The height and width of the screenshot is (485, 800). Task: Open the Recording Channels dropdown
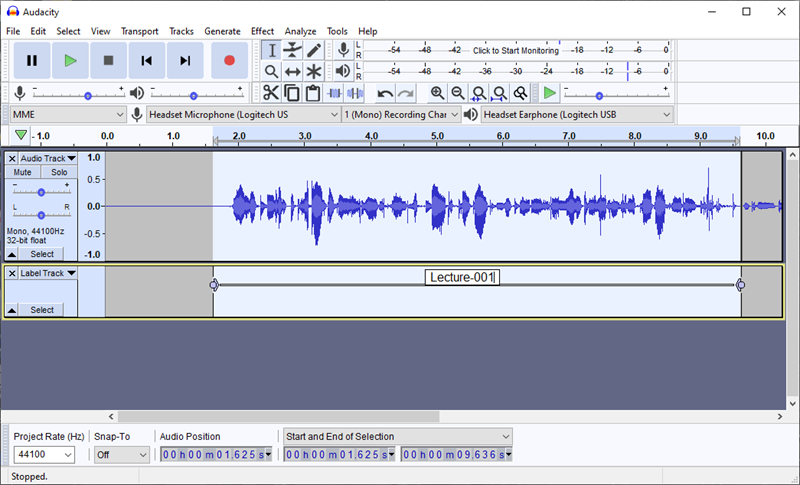[x=401, y=115]
